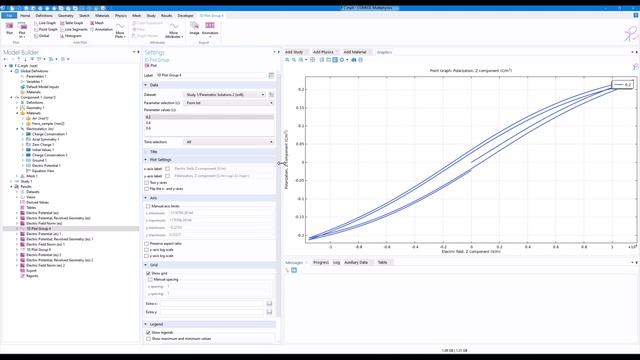Screen dimensions: 640x360
Task: Toggle the Two y-axes checkbox
Action: pos(147,182)
